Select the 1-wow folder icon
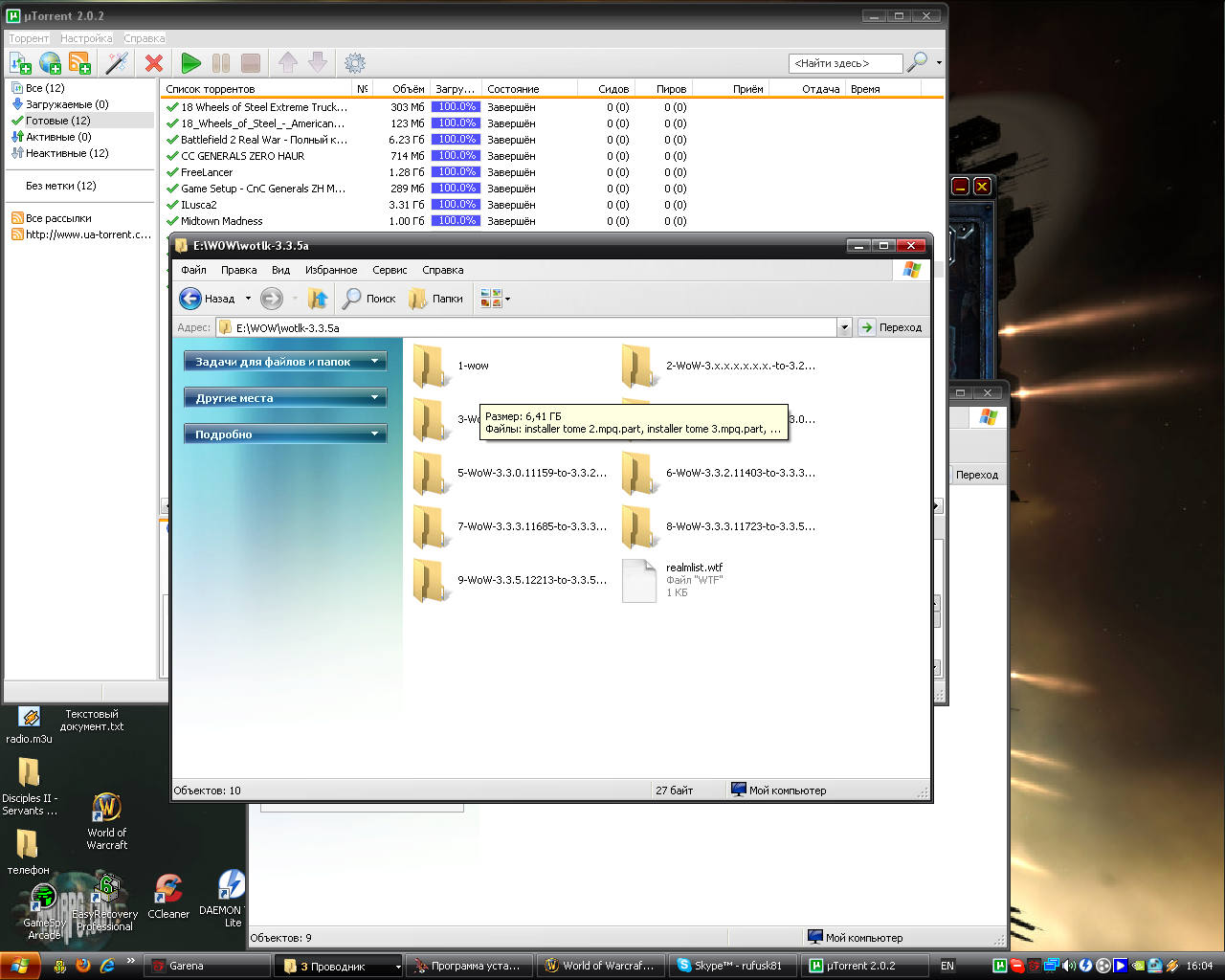 click(430, 367)
